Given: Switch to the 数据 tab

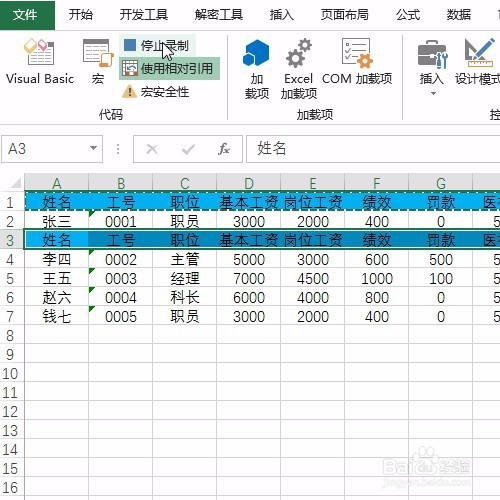Looking at the screenshot, I should 459,15.
